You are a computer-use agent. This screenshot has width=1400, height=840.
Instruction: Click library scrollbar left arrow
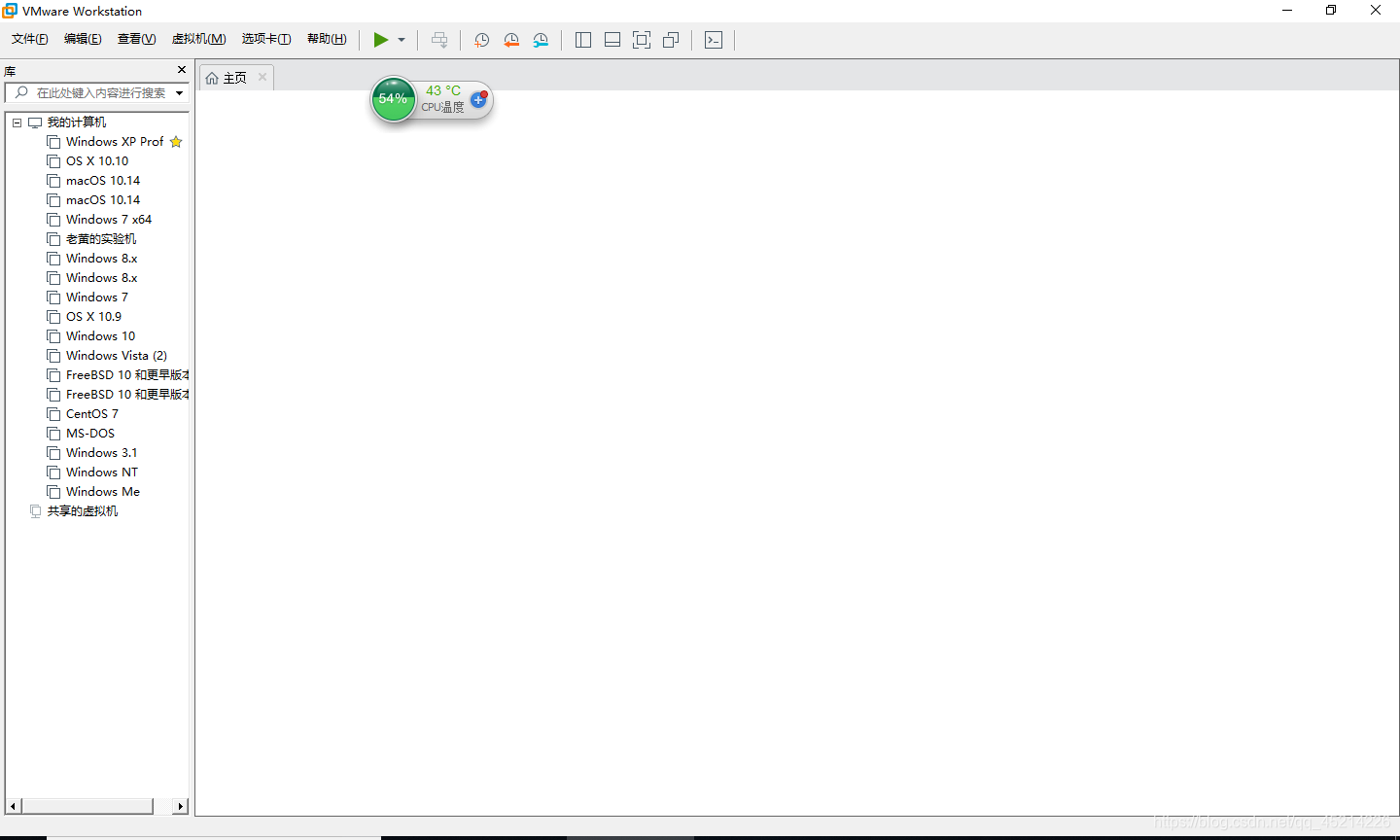click(14, 806)
